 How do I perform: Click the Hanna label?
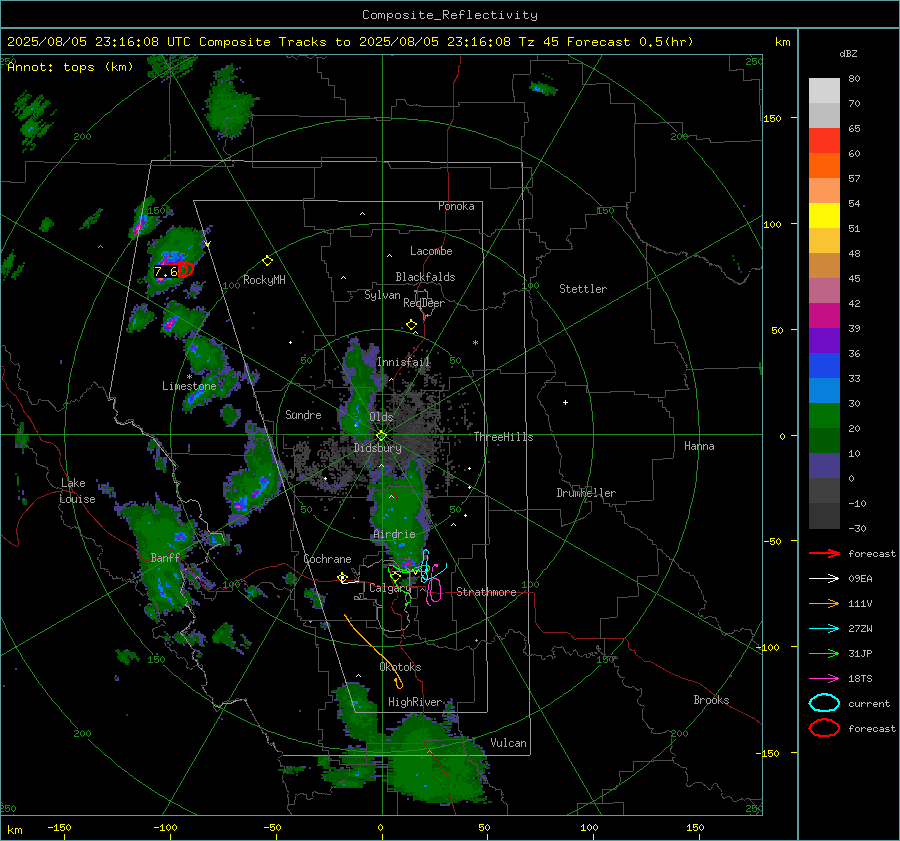(x=699, y=446)
